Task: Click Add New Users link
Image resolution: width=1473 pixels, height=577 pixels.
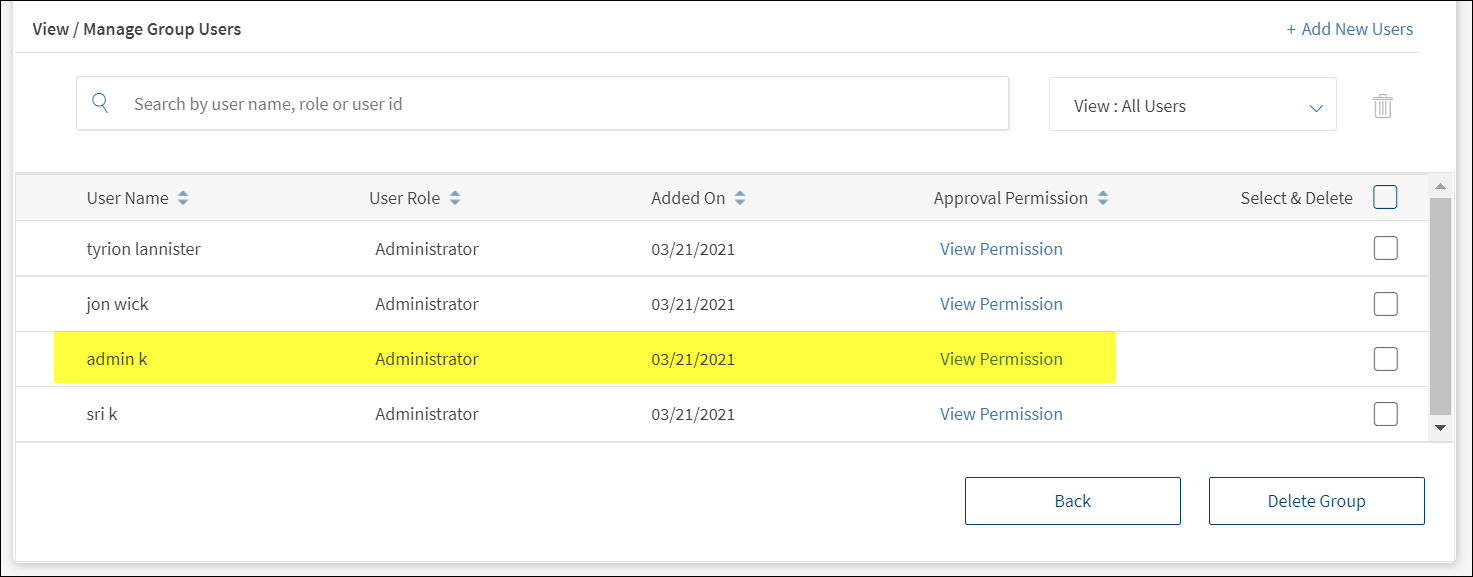Action: 1350,29
